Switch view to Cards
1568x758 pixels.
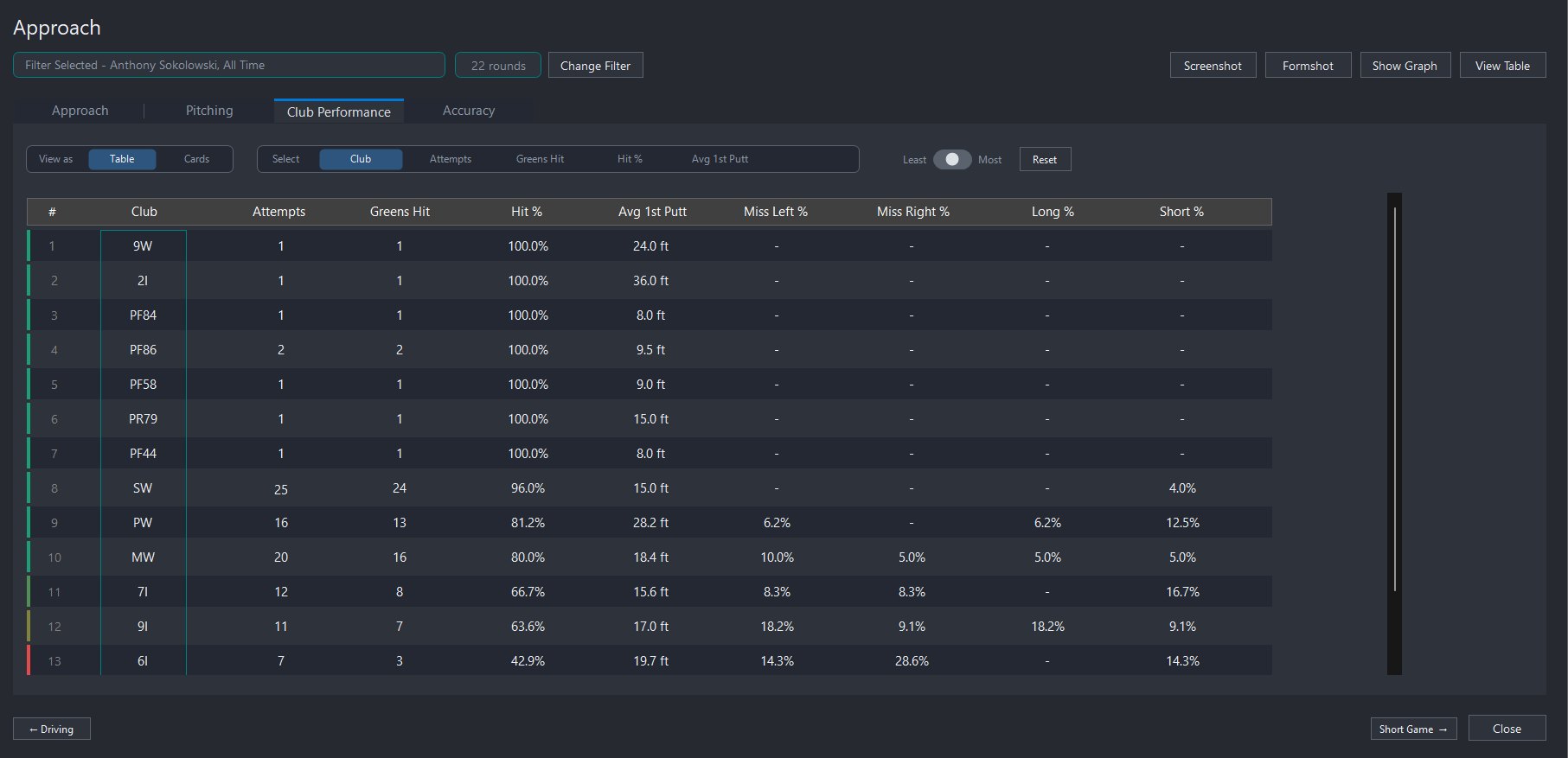coord(196,159)
